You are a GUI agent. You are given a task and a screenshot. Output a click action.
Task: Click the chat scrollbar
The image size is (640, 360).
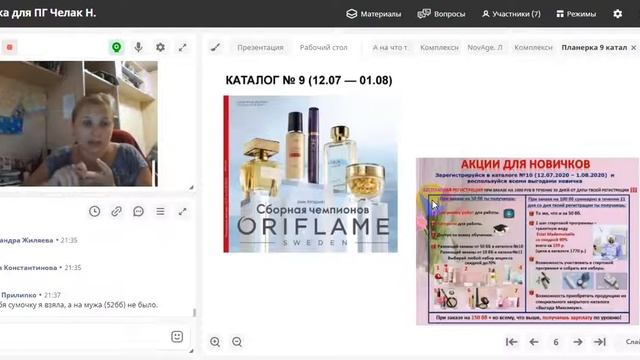(194, 313)
